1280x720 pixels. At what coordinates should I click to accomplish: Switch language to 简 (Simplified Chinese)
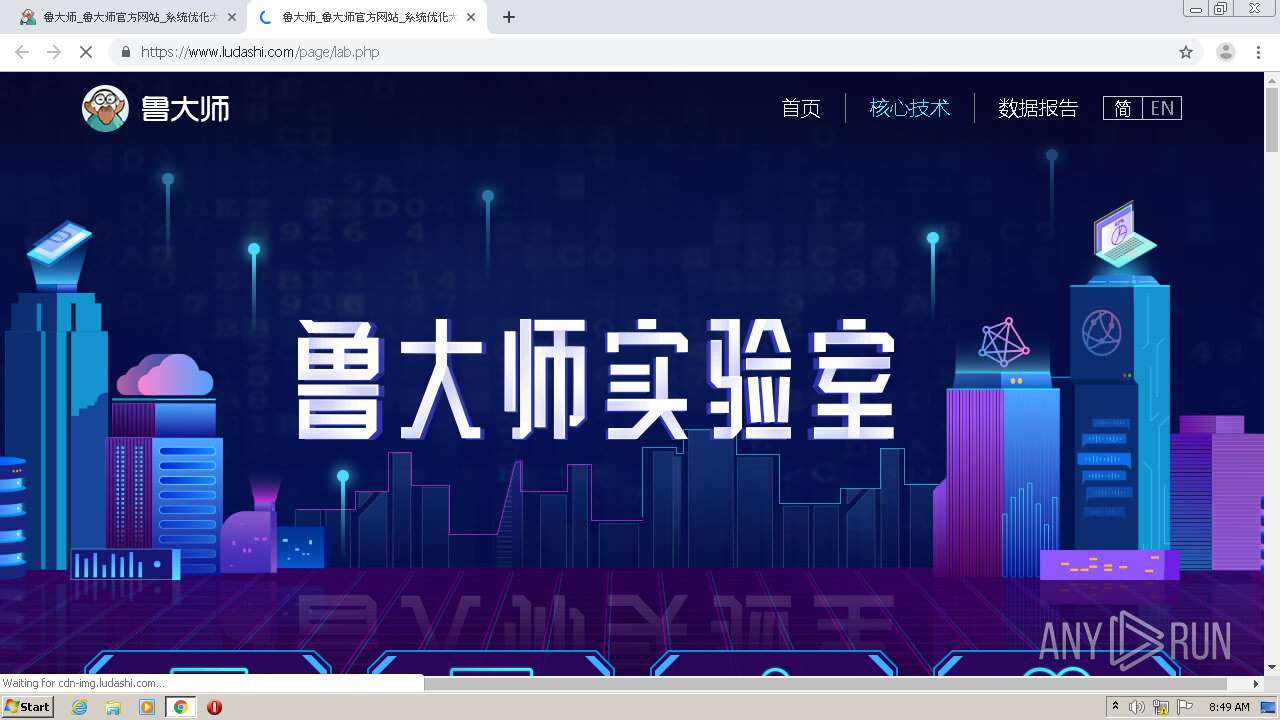[1123, 108]
